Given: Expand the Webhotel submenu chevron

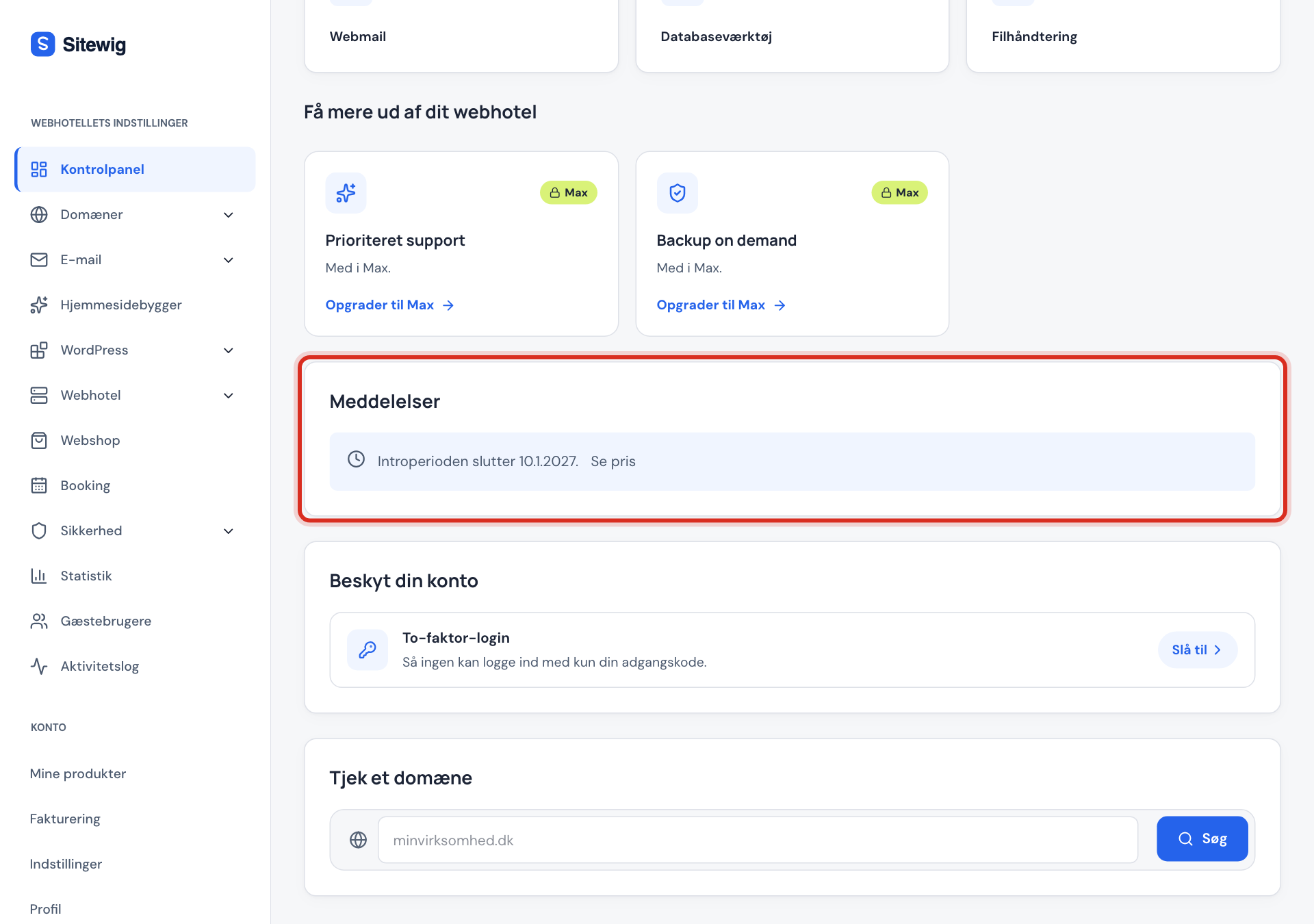Looking at the screenshot, I should click(229, 396).
